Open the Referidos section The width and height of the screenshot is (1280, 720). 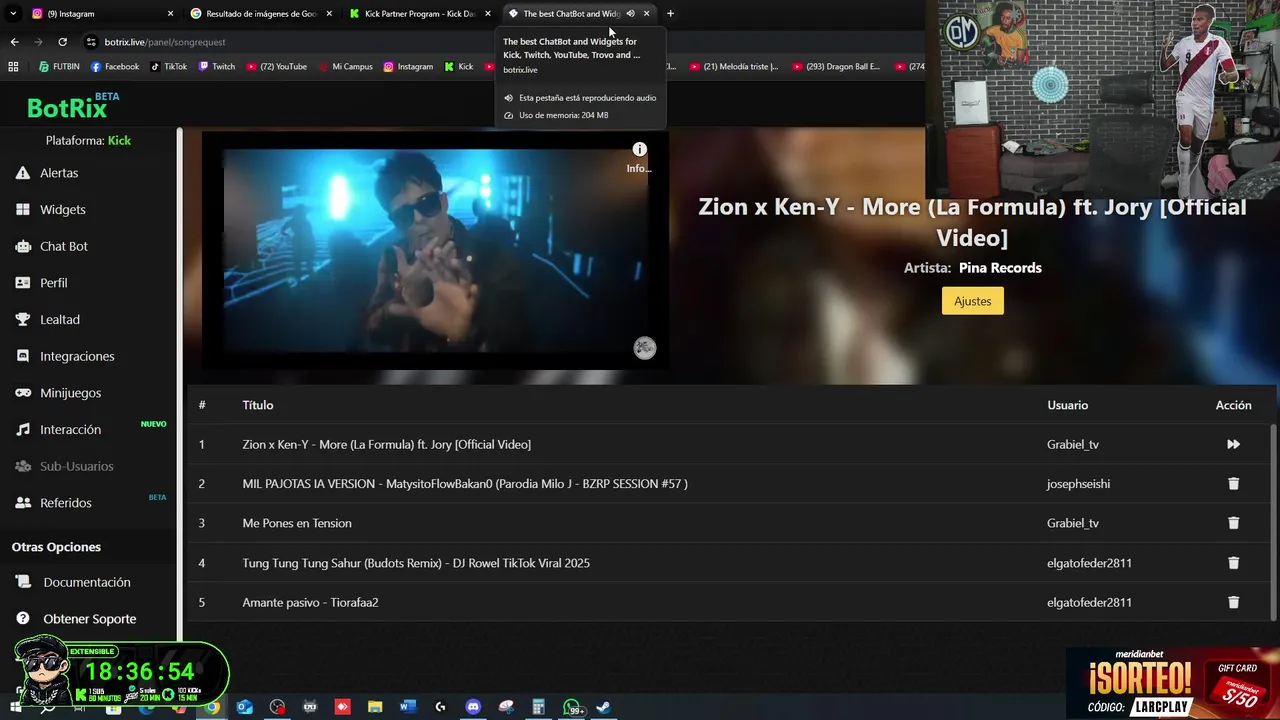tap(53, 503)
